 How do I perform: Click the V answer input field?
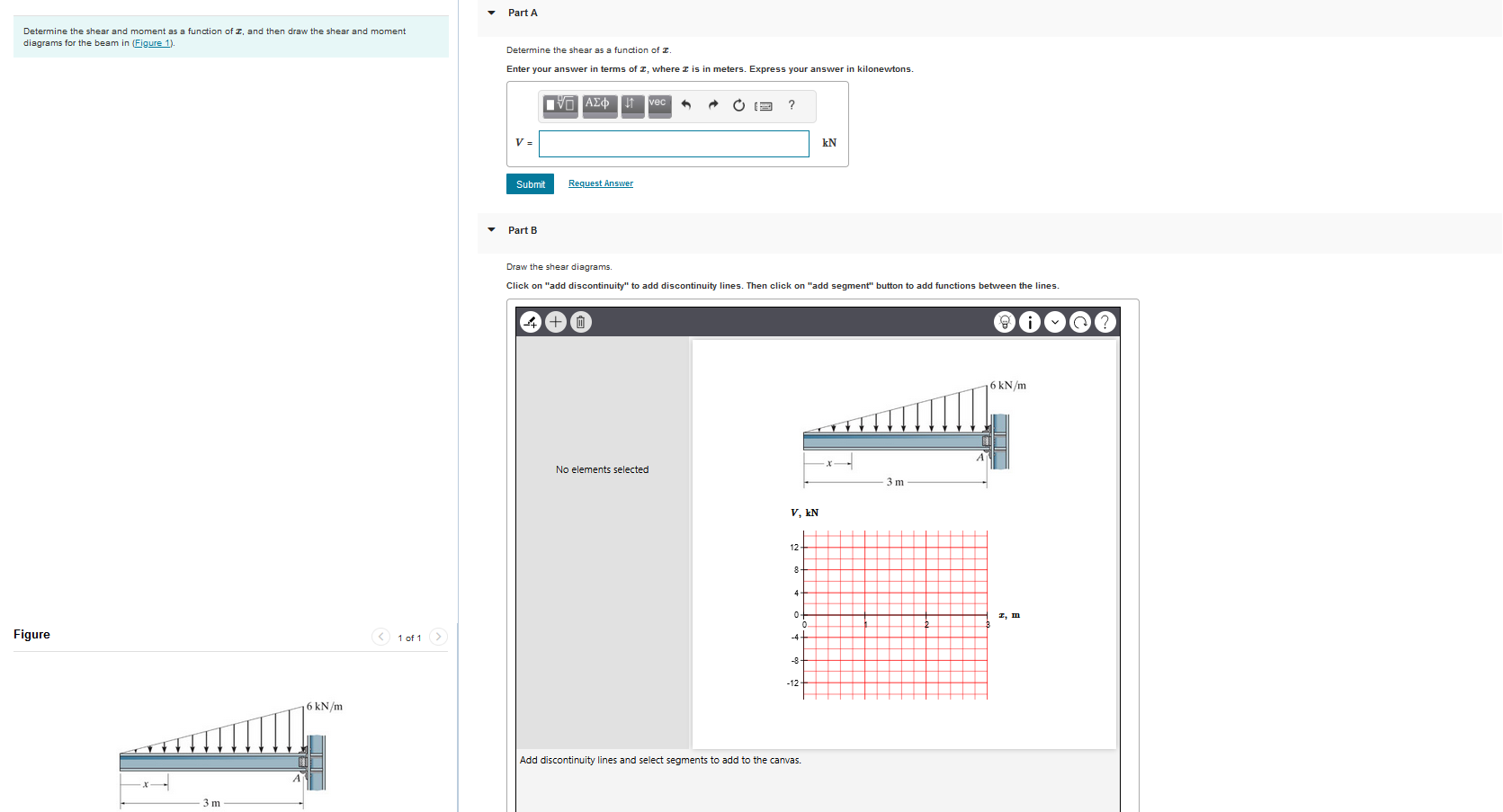674,144
